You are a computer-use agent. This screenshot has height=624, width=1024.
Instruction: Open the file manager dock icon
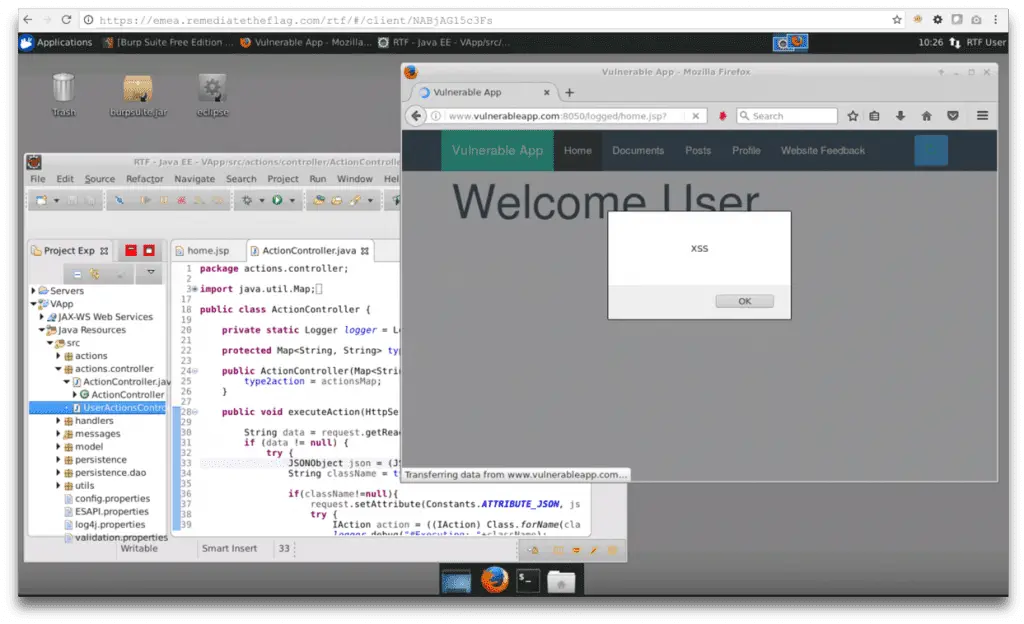(561, 580)
